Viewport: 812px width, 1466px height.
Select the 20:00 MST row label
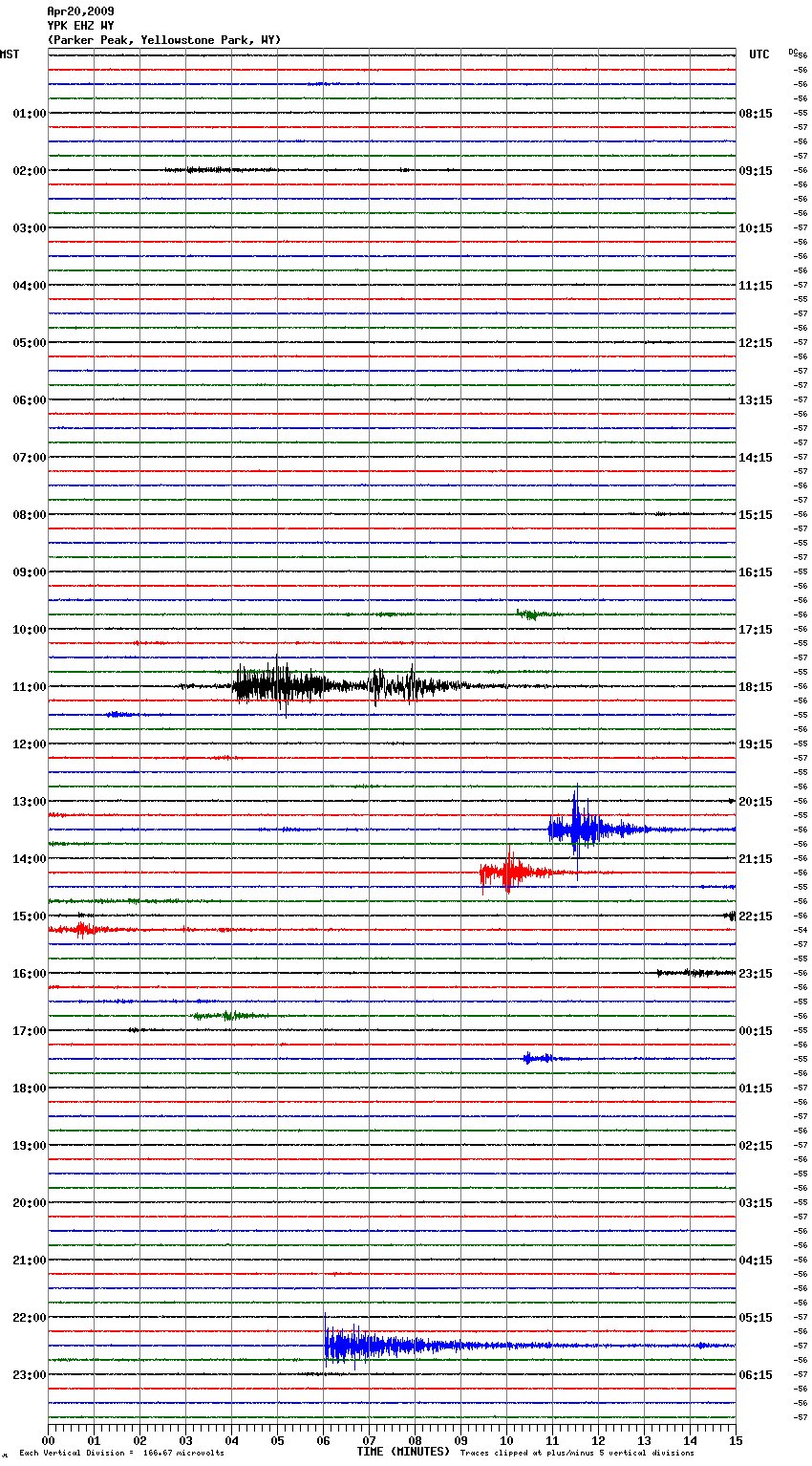click(29, 1203)
